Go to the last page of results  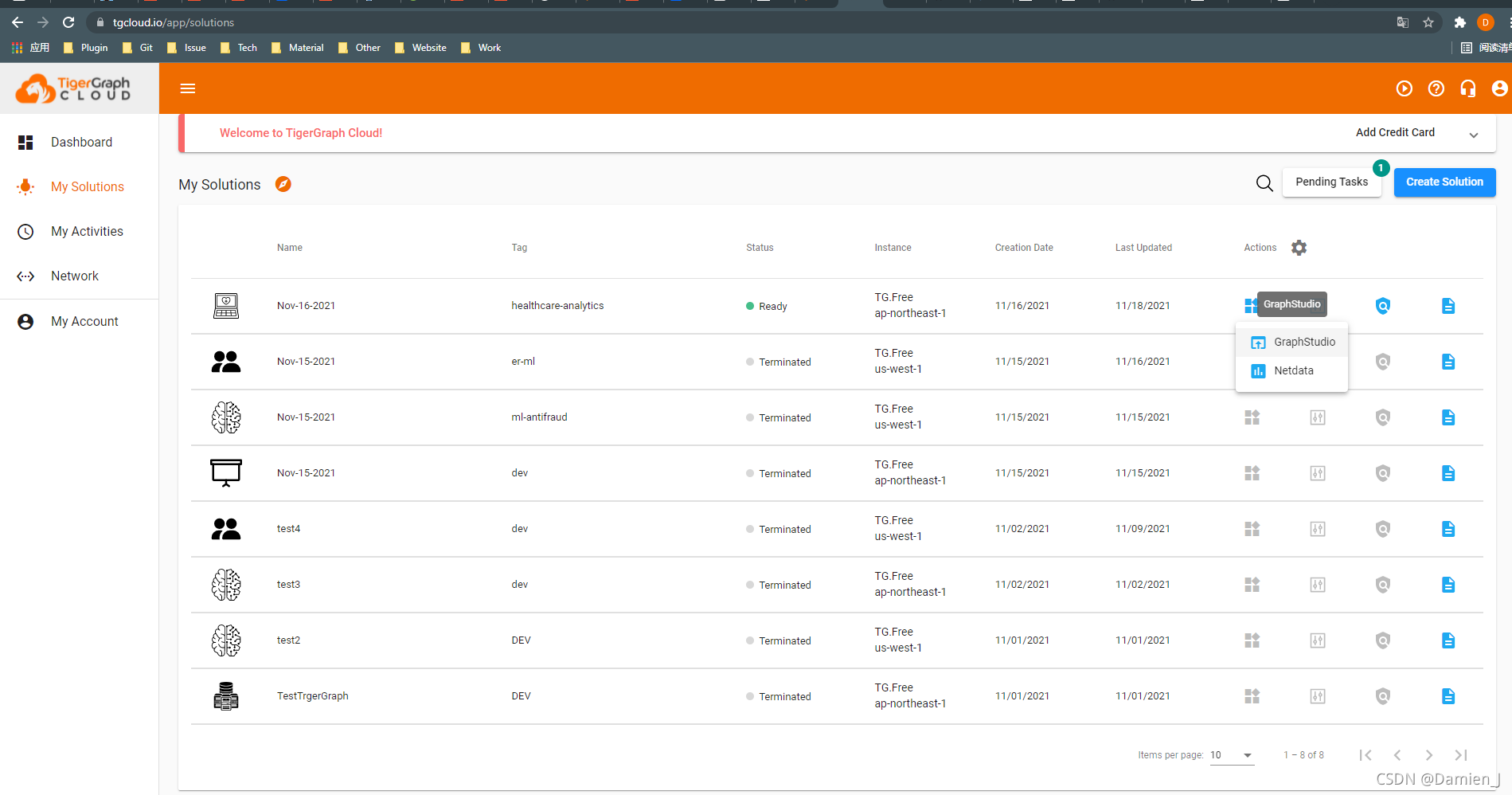tap(1461, 755)
